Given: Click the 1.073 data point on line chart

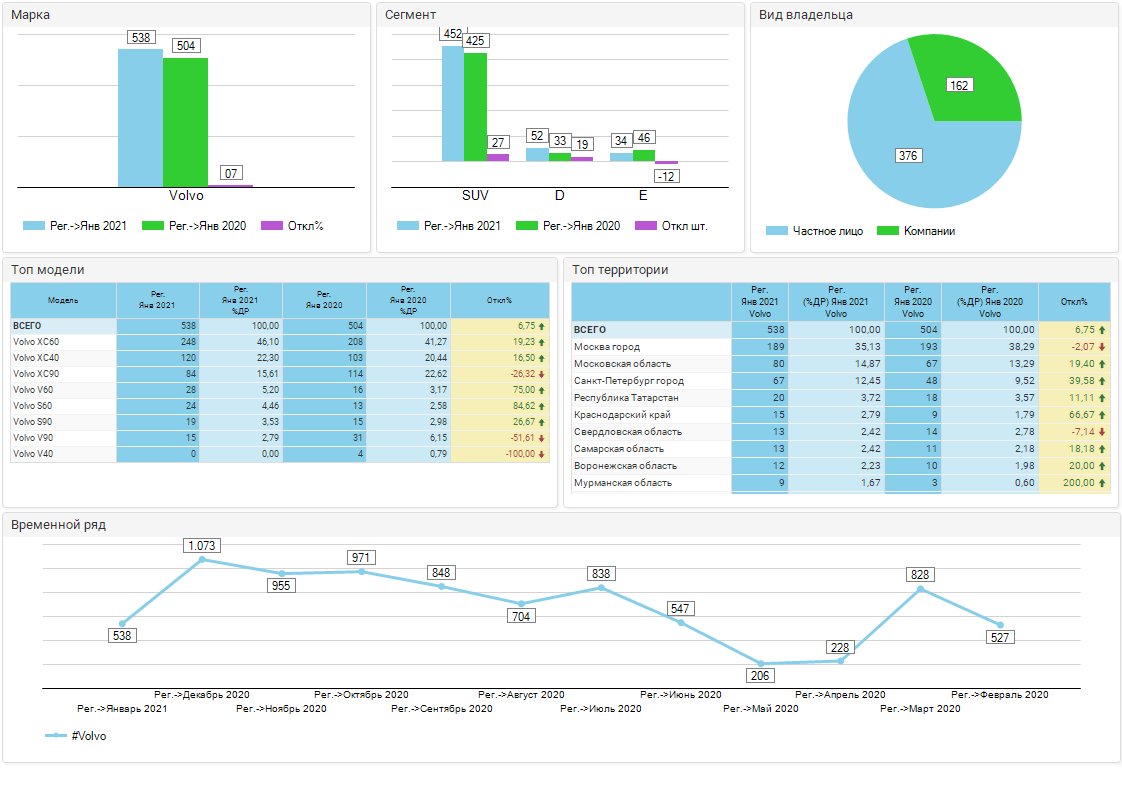Looking at the screenshot, I should tap(202, 560).
